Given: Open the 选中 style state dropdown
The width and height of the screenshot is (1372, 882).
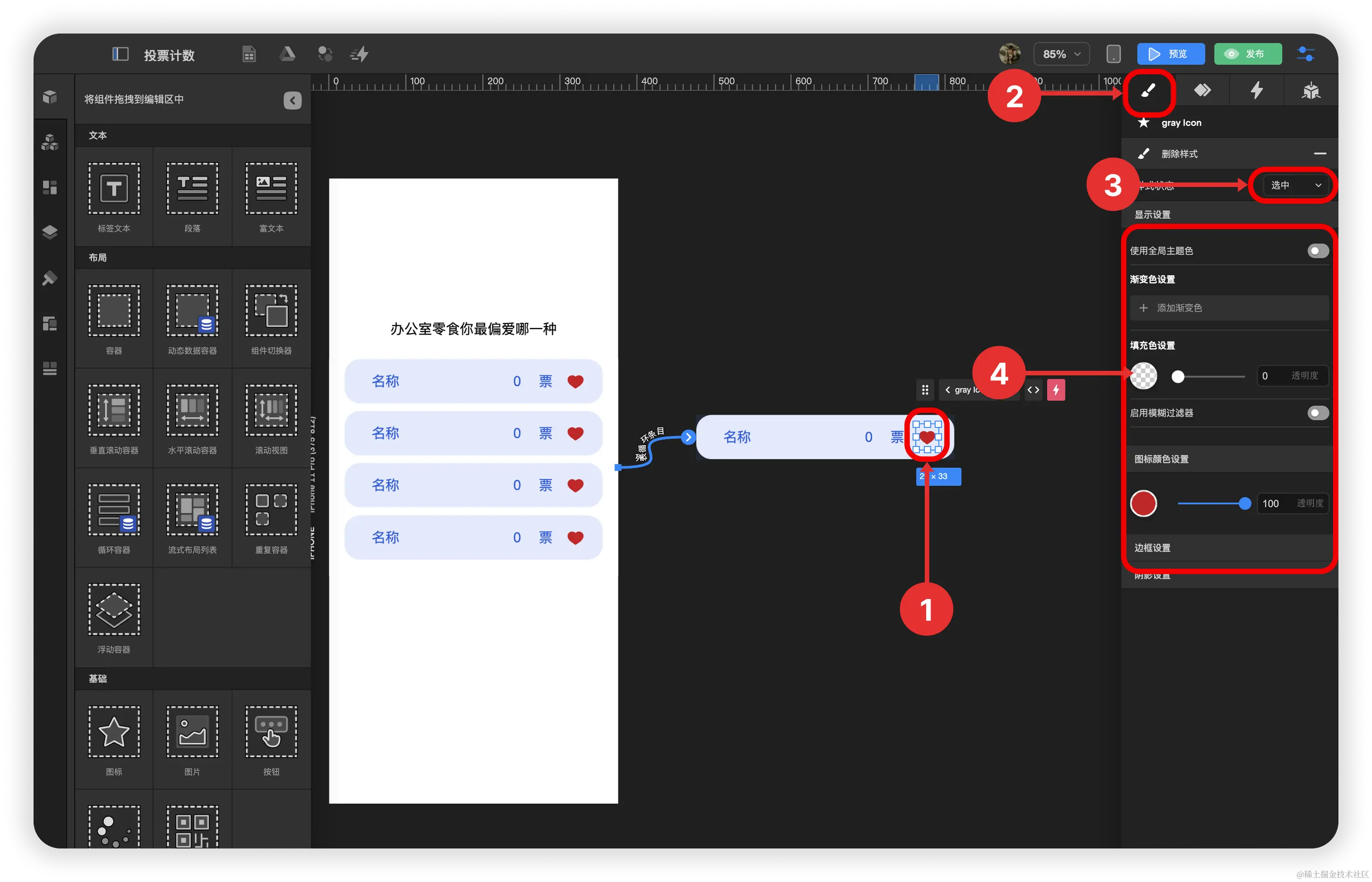Looking at the screenshot, I should point(1295,185).
